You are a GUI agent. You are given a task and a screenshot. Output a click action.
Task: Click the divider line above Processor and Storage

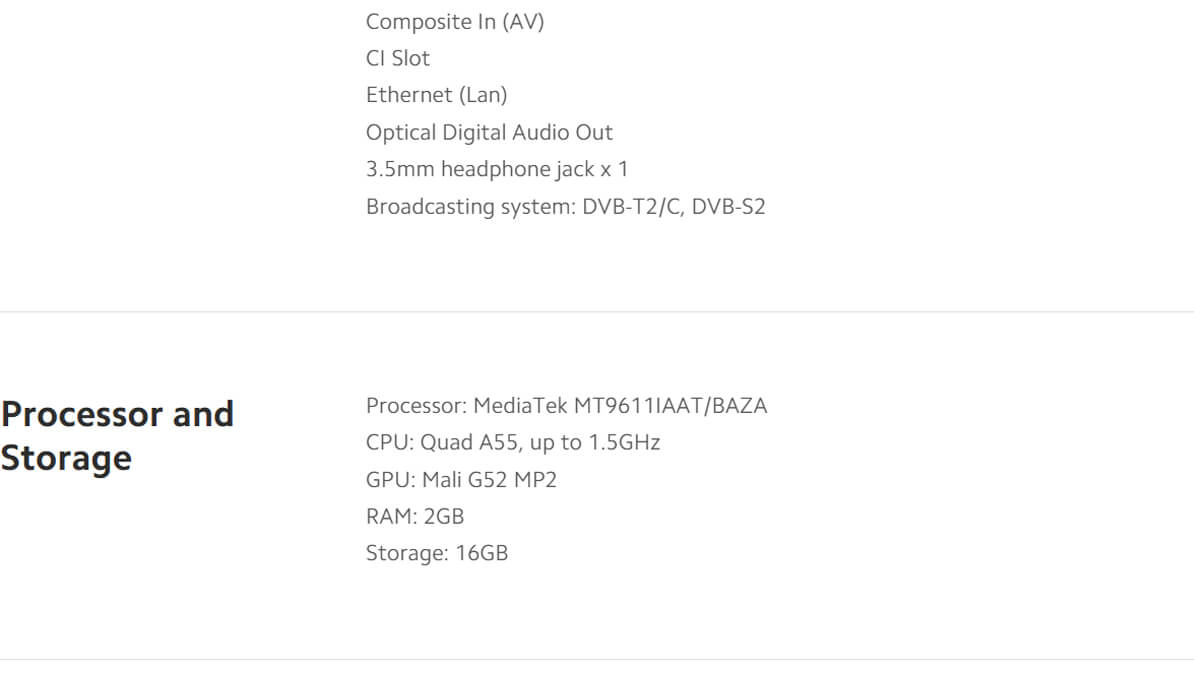pos(597,312)
